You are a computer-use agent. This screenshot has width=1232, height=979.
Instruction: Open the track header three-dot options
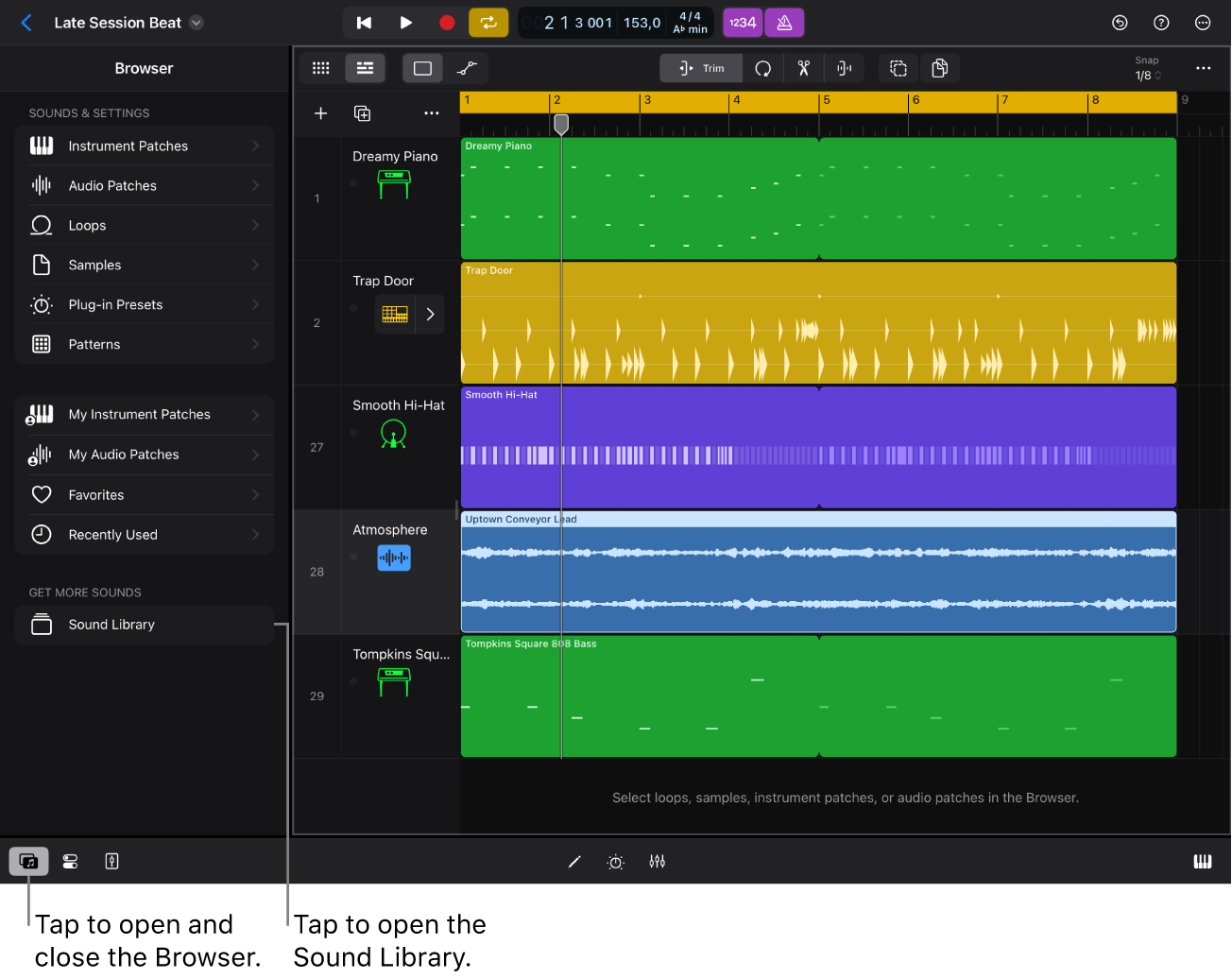(432, 113)
